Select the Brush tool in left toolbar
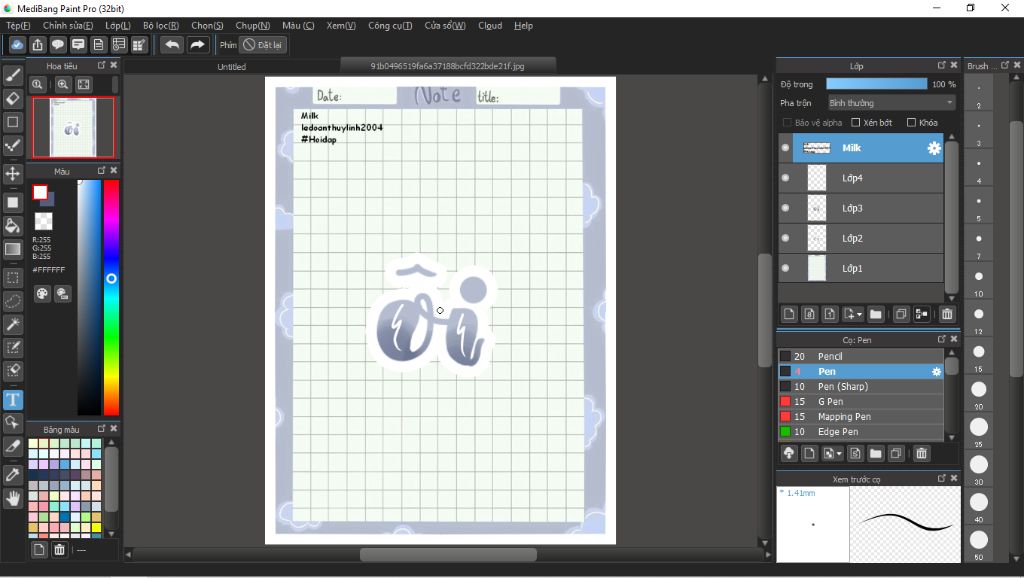This screenshot has width=1024, height=578. (x=12, y=75)
